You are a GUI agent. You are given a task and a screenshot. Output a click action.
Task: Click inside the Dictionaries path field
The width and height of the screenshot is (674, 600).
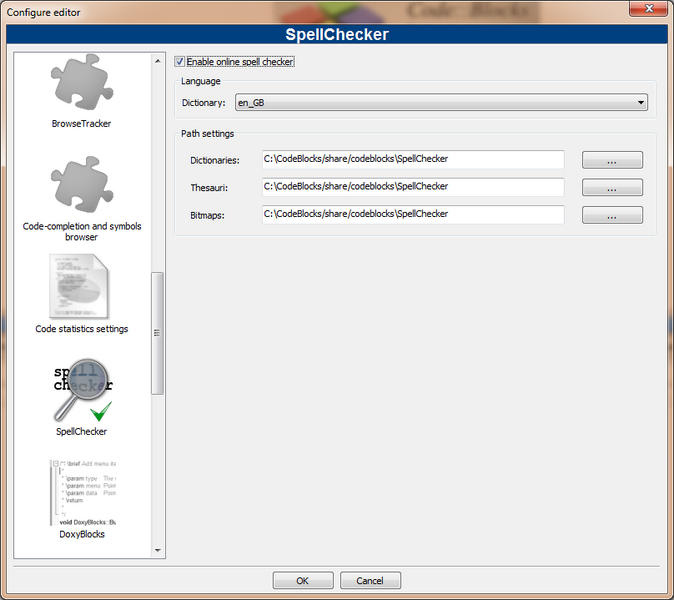click(x=413, y=159)
